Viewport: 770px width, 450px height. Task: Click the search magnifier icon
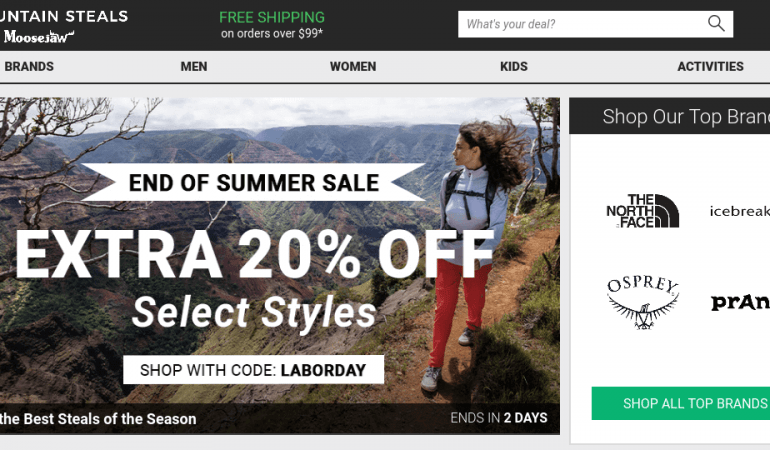[x=716, y=23]
